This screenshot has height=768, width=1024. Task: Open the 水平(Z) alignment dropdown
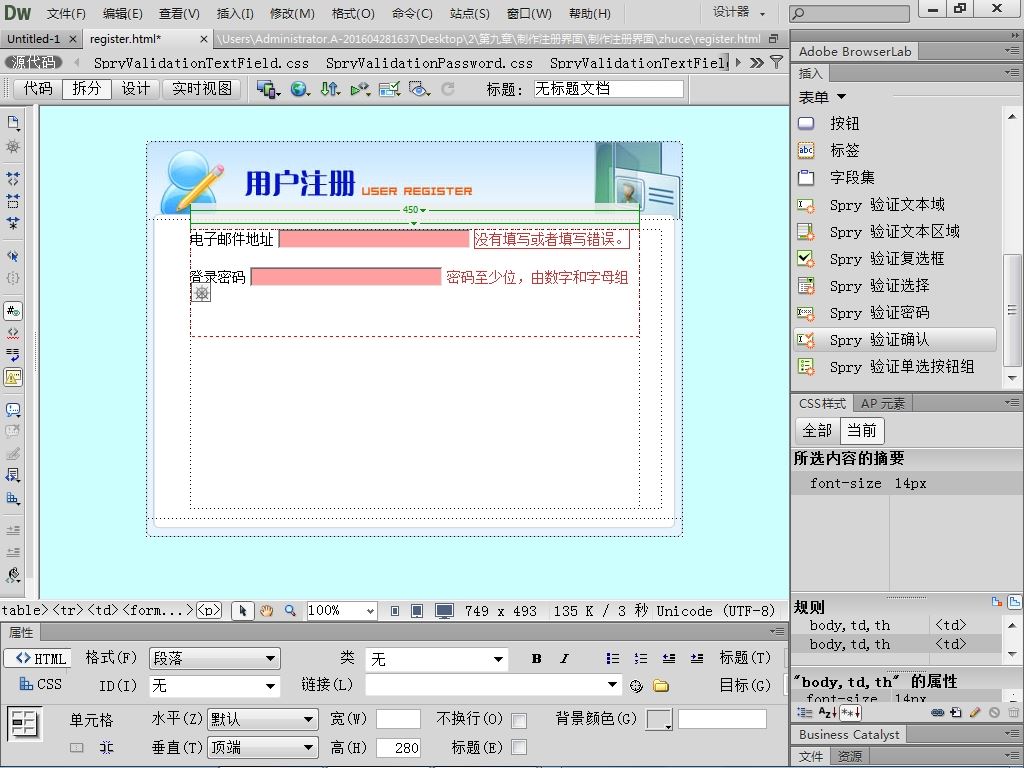[263, 720]
